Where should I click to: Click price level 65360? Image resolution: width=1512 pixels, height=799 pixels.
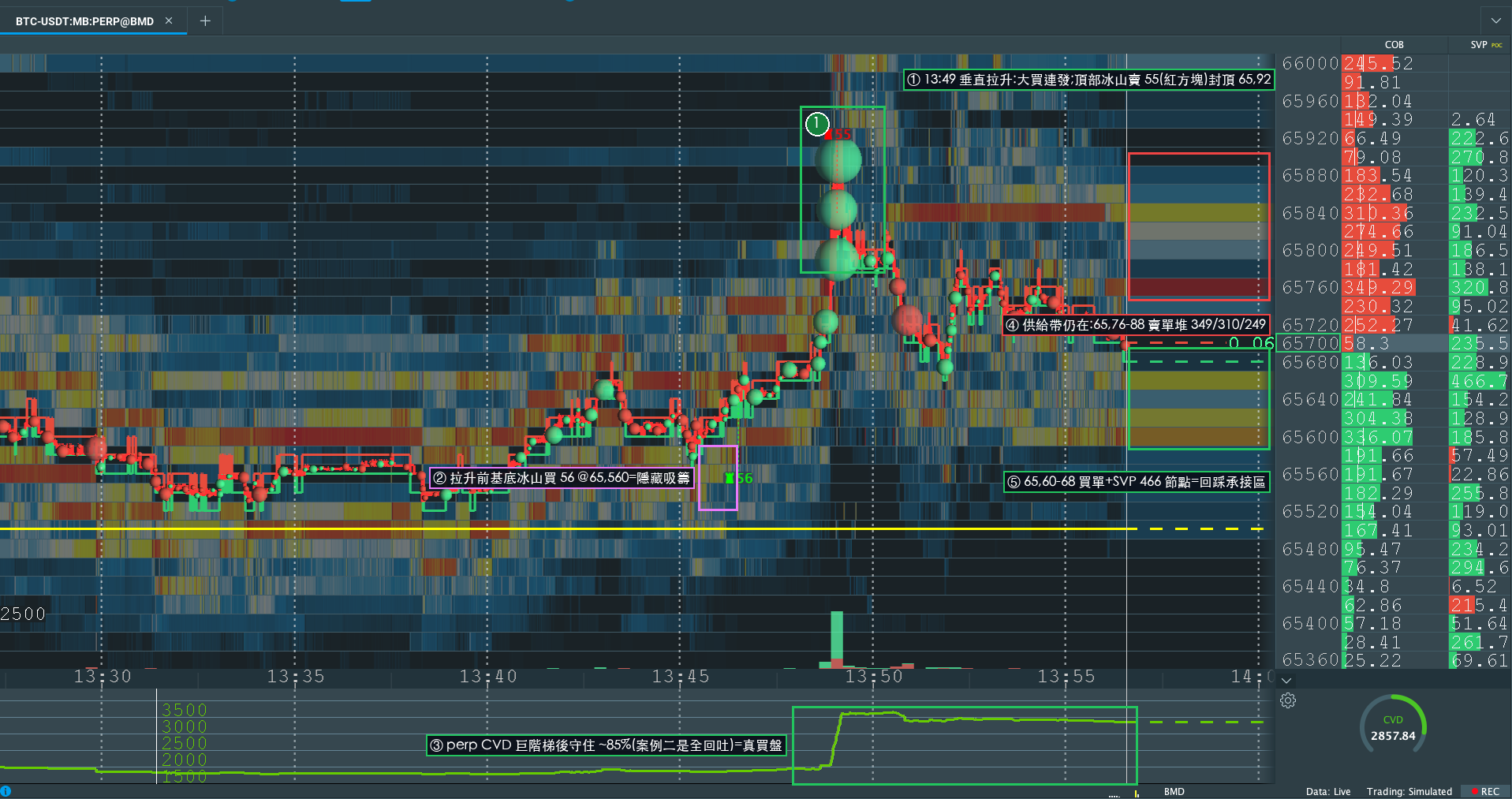(1310, 659)
